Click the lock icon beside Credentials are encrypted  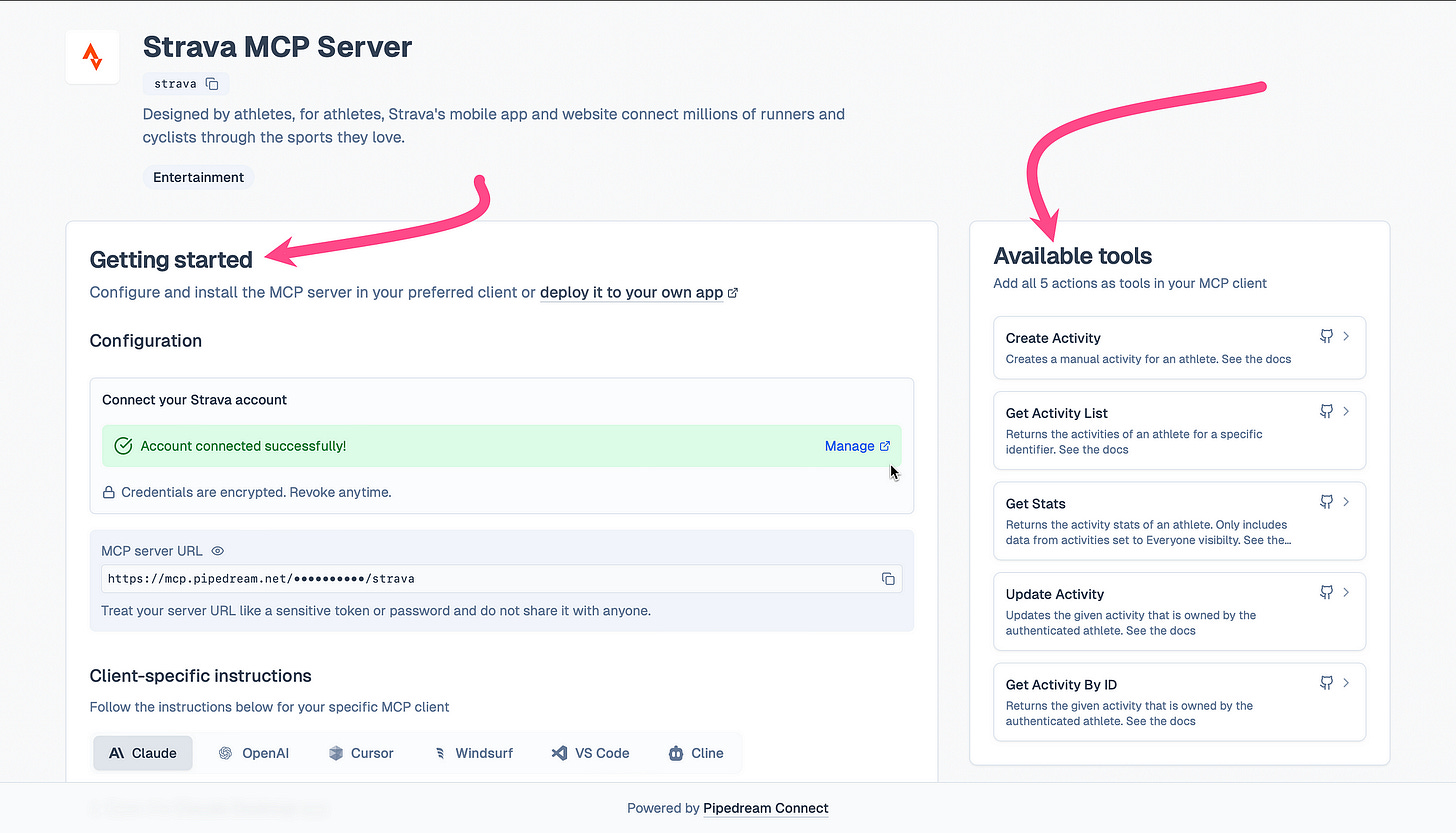(109, 492)
